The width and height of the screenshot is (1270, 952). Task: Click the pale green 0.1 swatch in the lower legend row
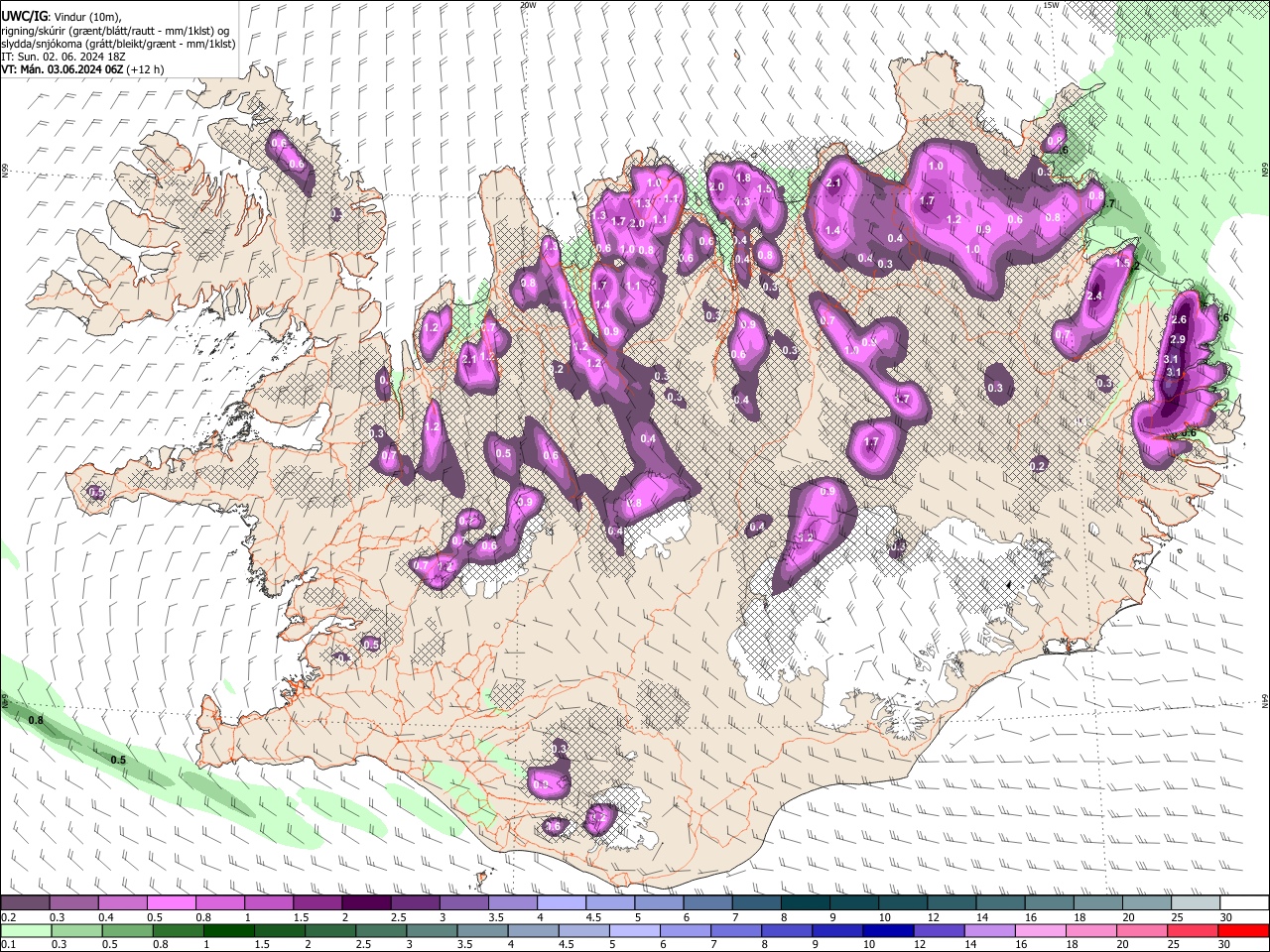pyautogui.click(x=26, y=930)
